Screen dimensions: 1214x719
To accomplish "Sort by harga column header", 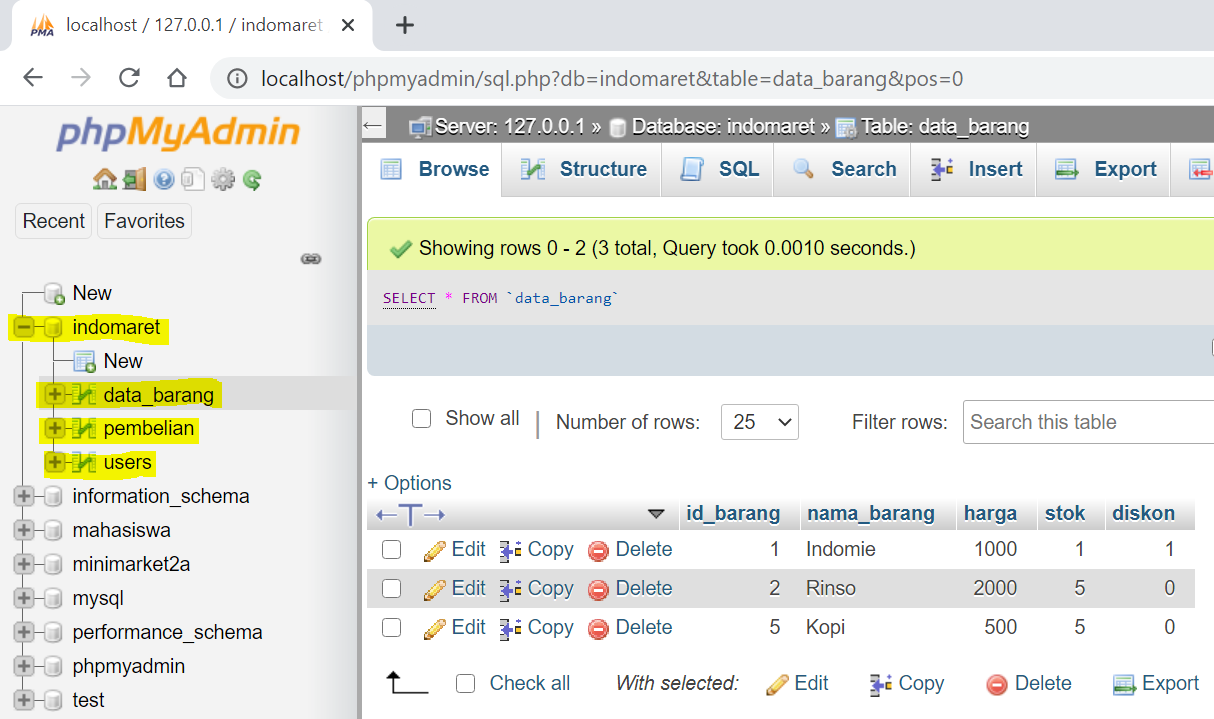I will click(x=991, y=514).
